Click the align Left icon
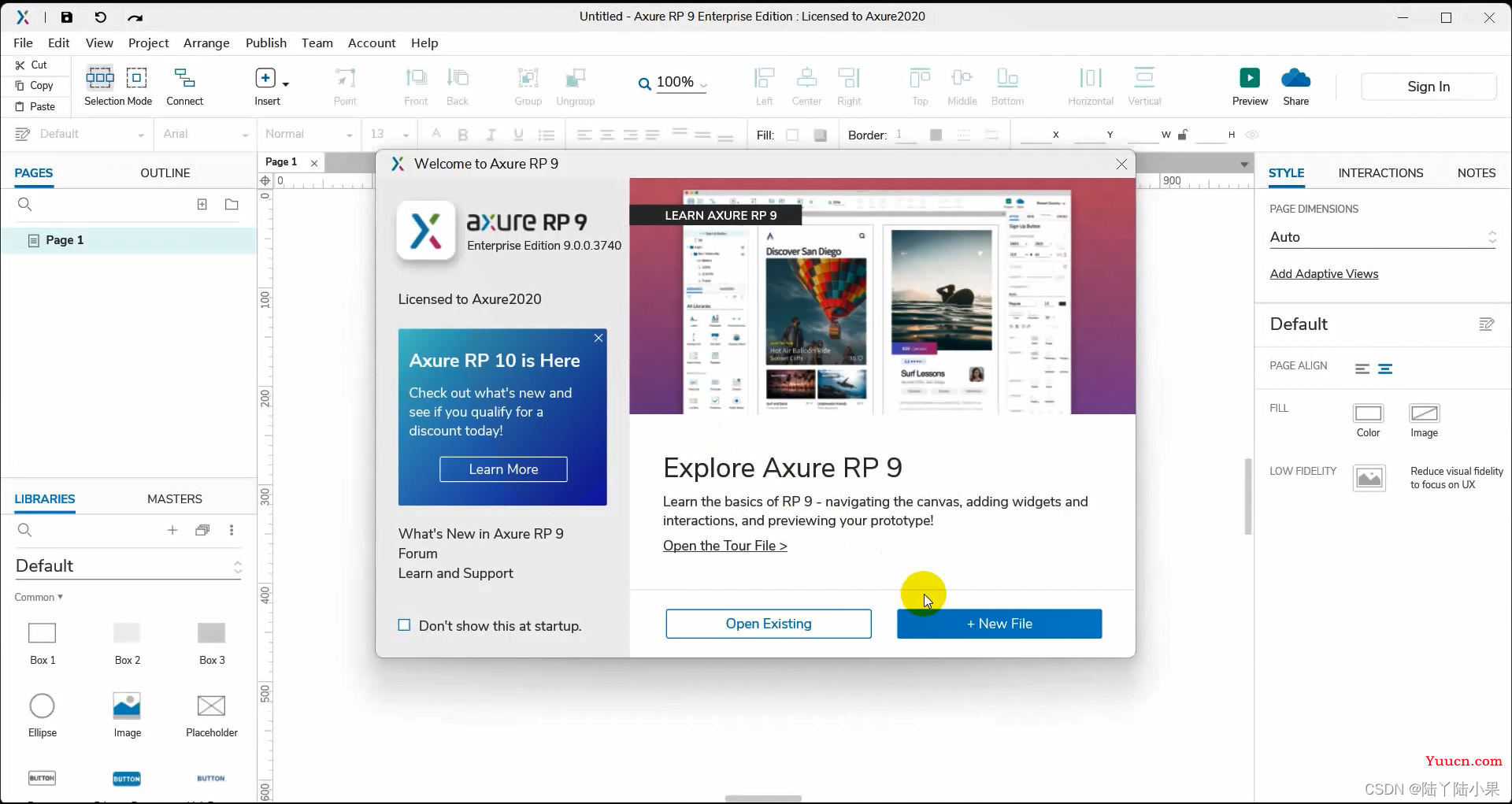The image size is (1512, 804). pyautogui.click(x=765, y=77)
